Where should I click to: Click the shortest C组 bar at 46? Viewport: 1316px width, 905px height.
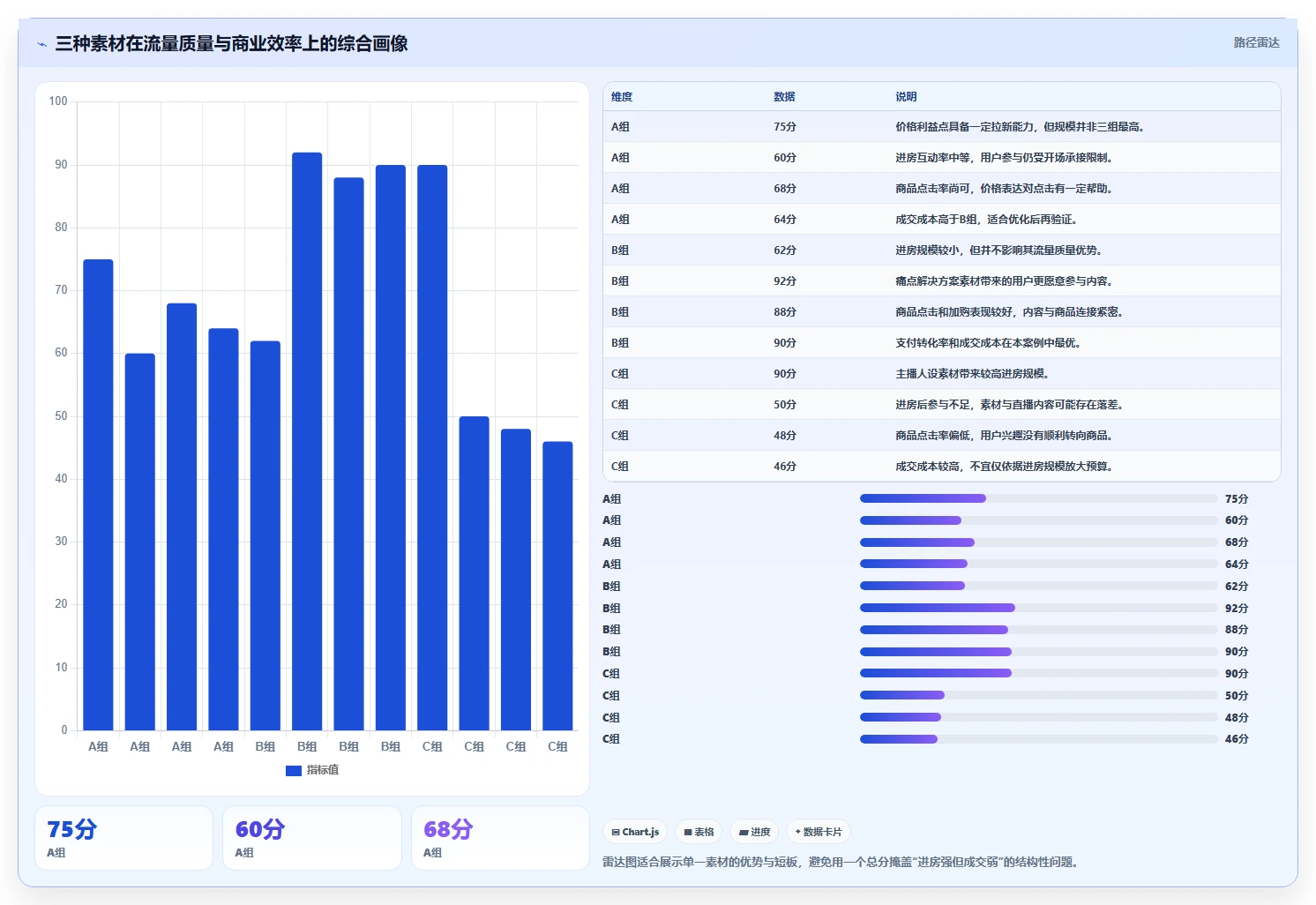coord(557,586)
